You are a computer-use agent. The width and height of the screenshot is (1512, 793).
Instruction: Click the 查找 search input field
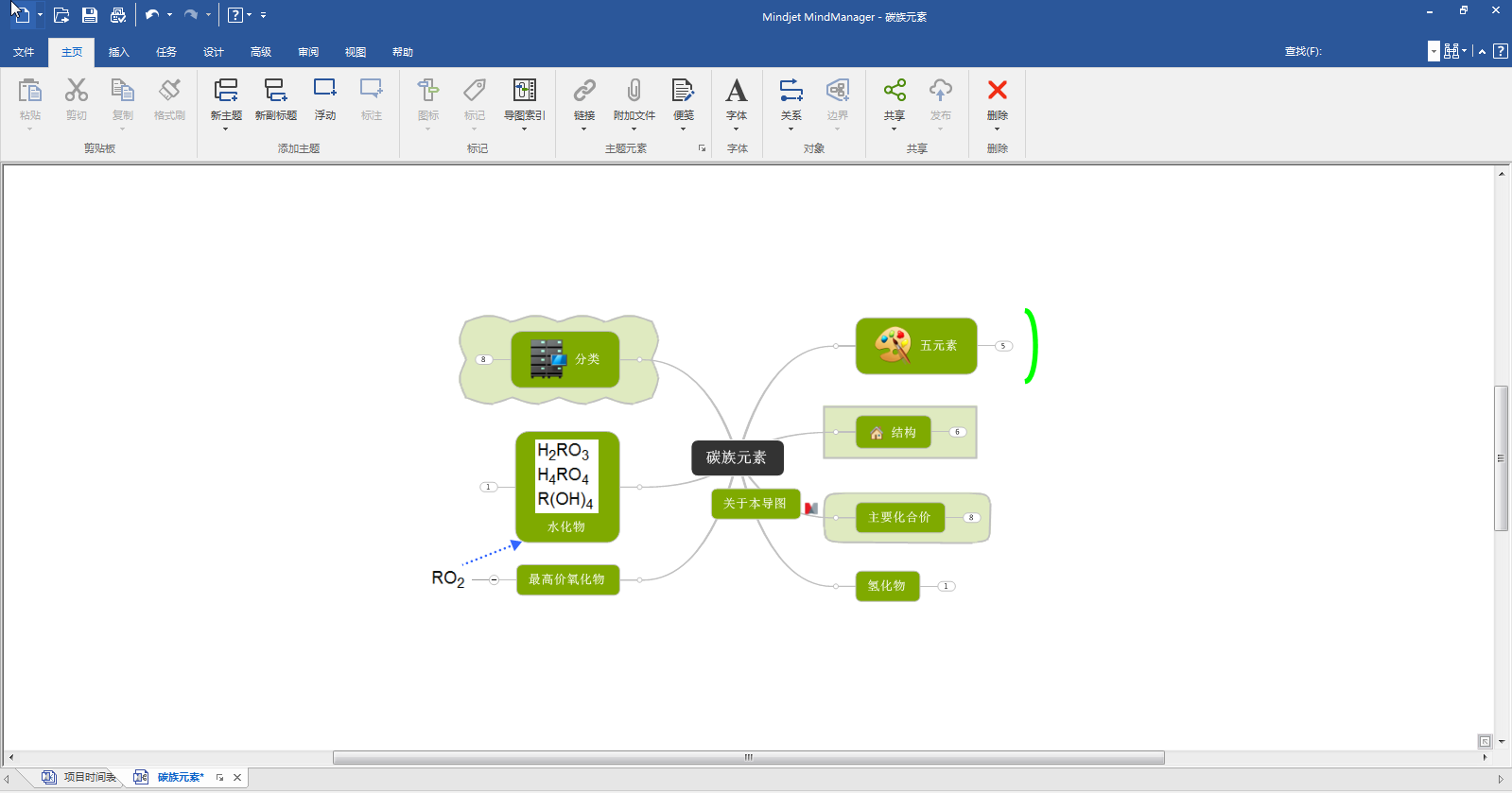click(1374, 51)
